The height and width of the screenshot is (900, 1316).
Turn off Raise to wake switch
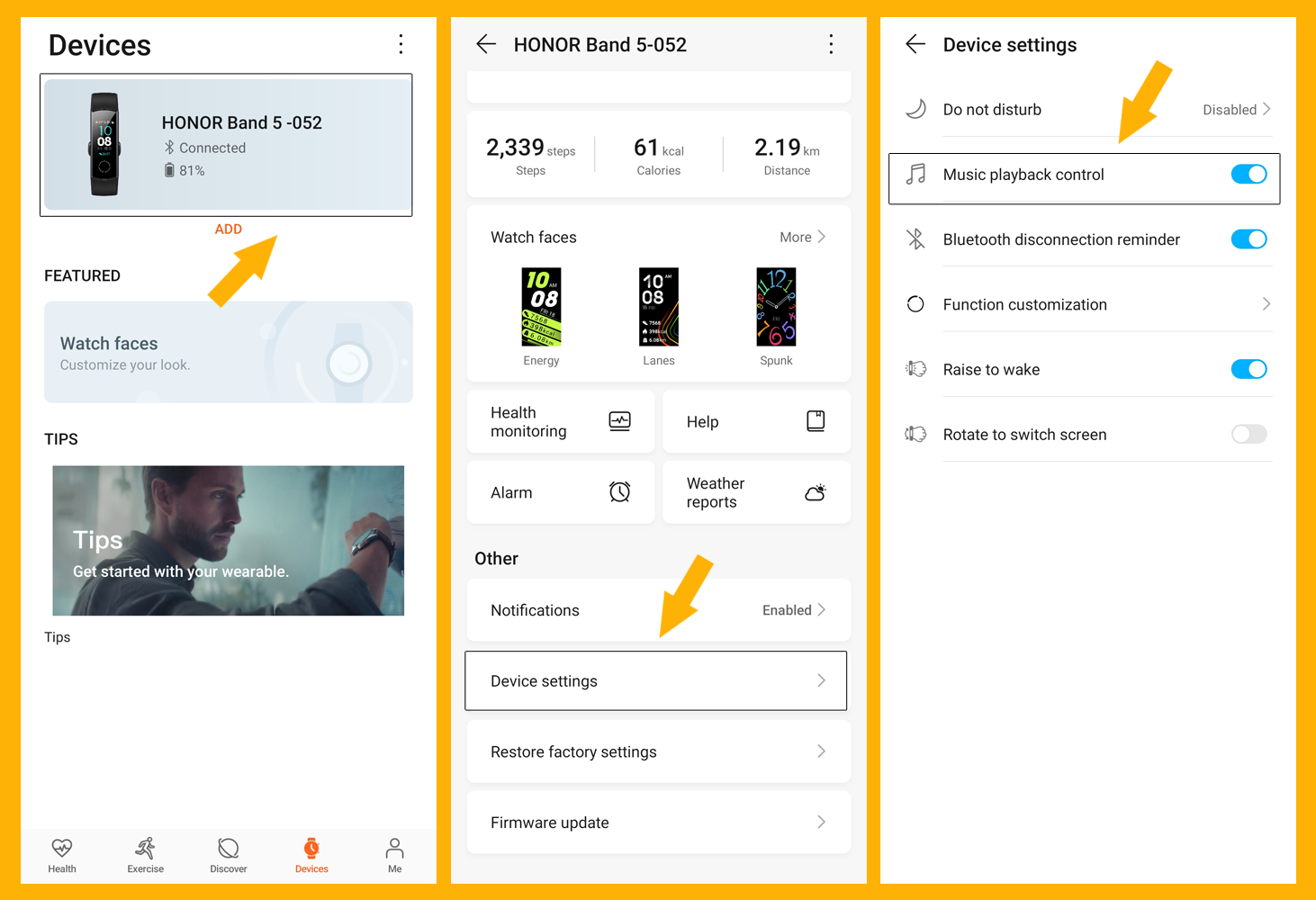click(1248, 369)
